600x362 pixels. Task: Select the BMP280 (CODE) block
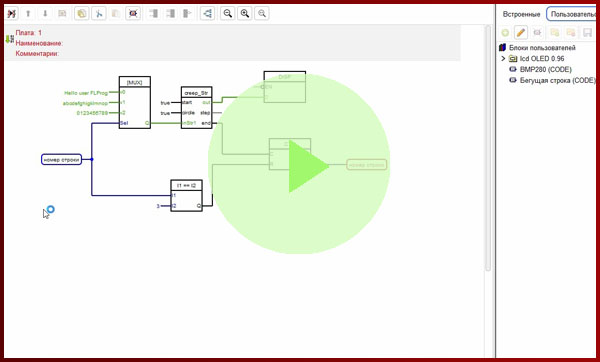click(x=545, y=69)
